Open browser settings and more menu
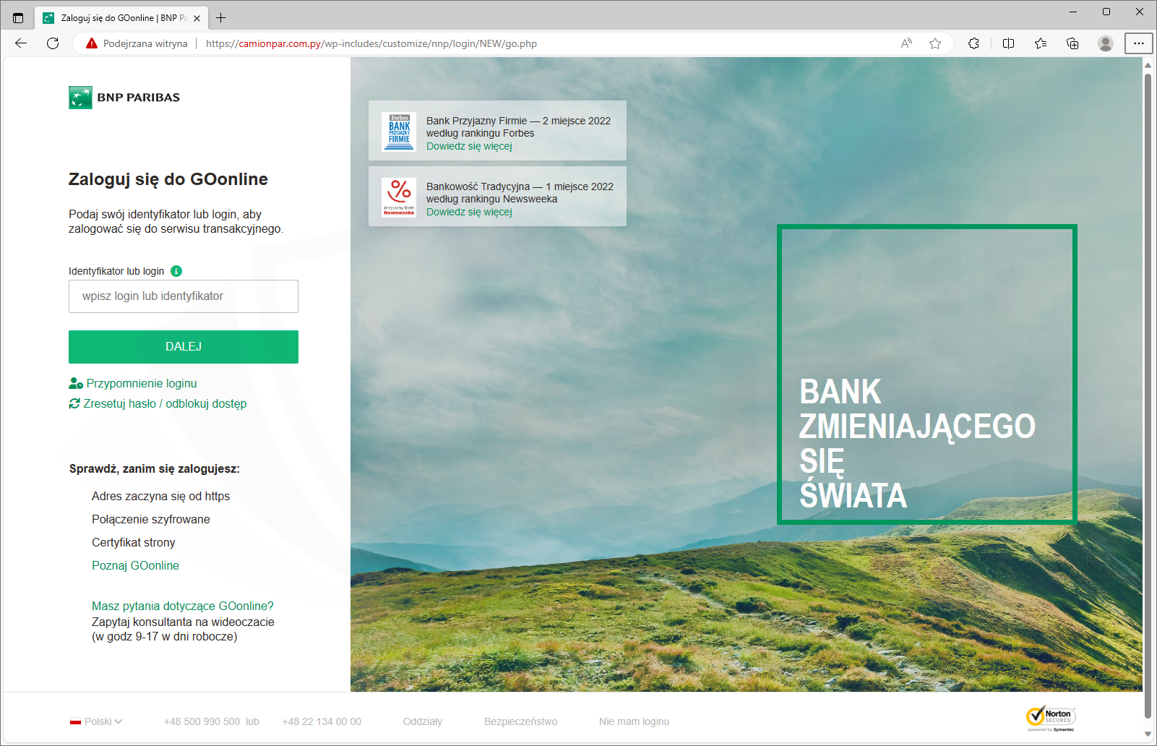 [x=1139, y=44]
